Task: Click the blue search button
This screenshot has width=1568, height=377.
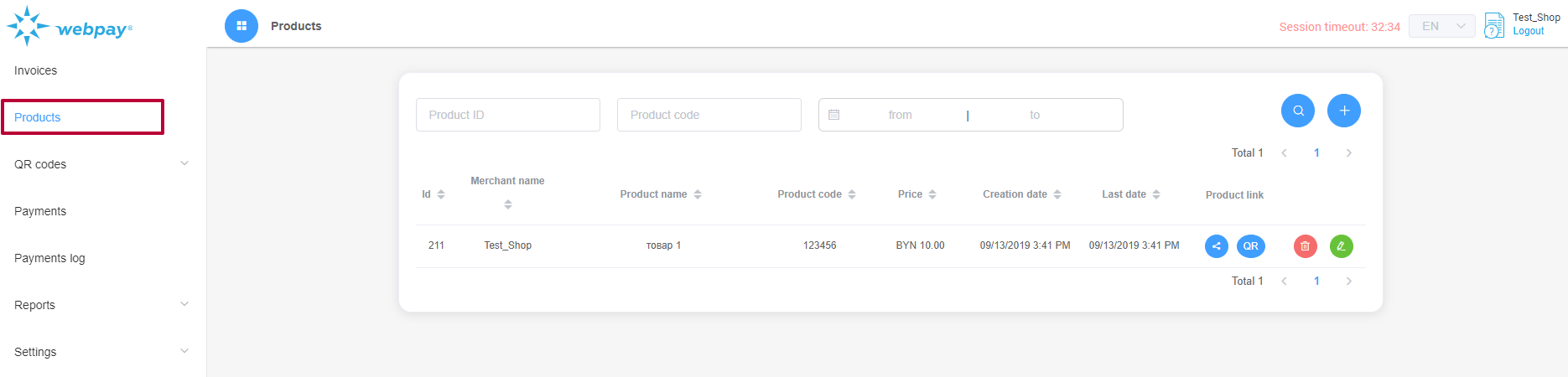Action: pyautogui.click(x=1297, y=111)
